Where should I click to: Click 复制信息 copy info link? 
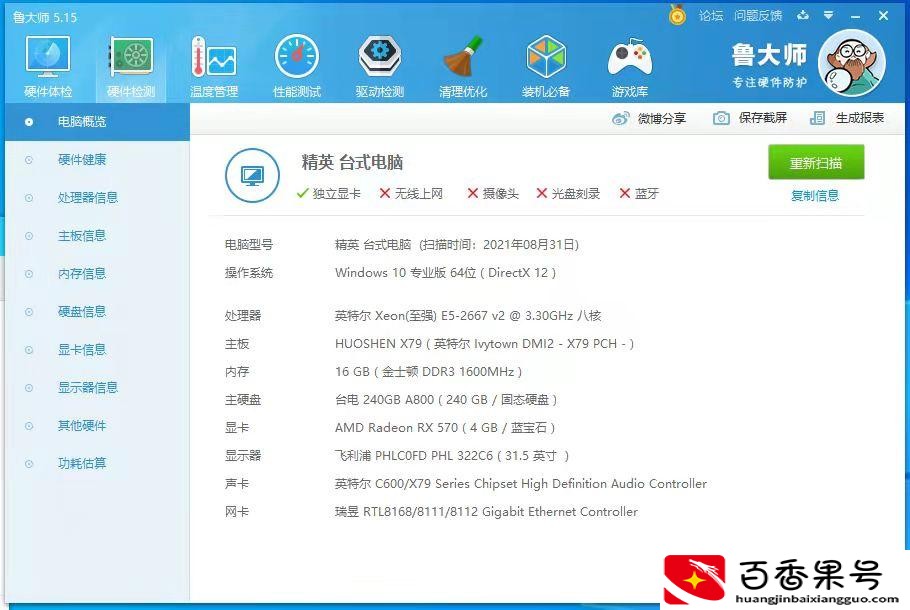click(815, 196)
